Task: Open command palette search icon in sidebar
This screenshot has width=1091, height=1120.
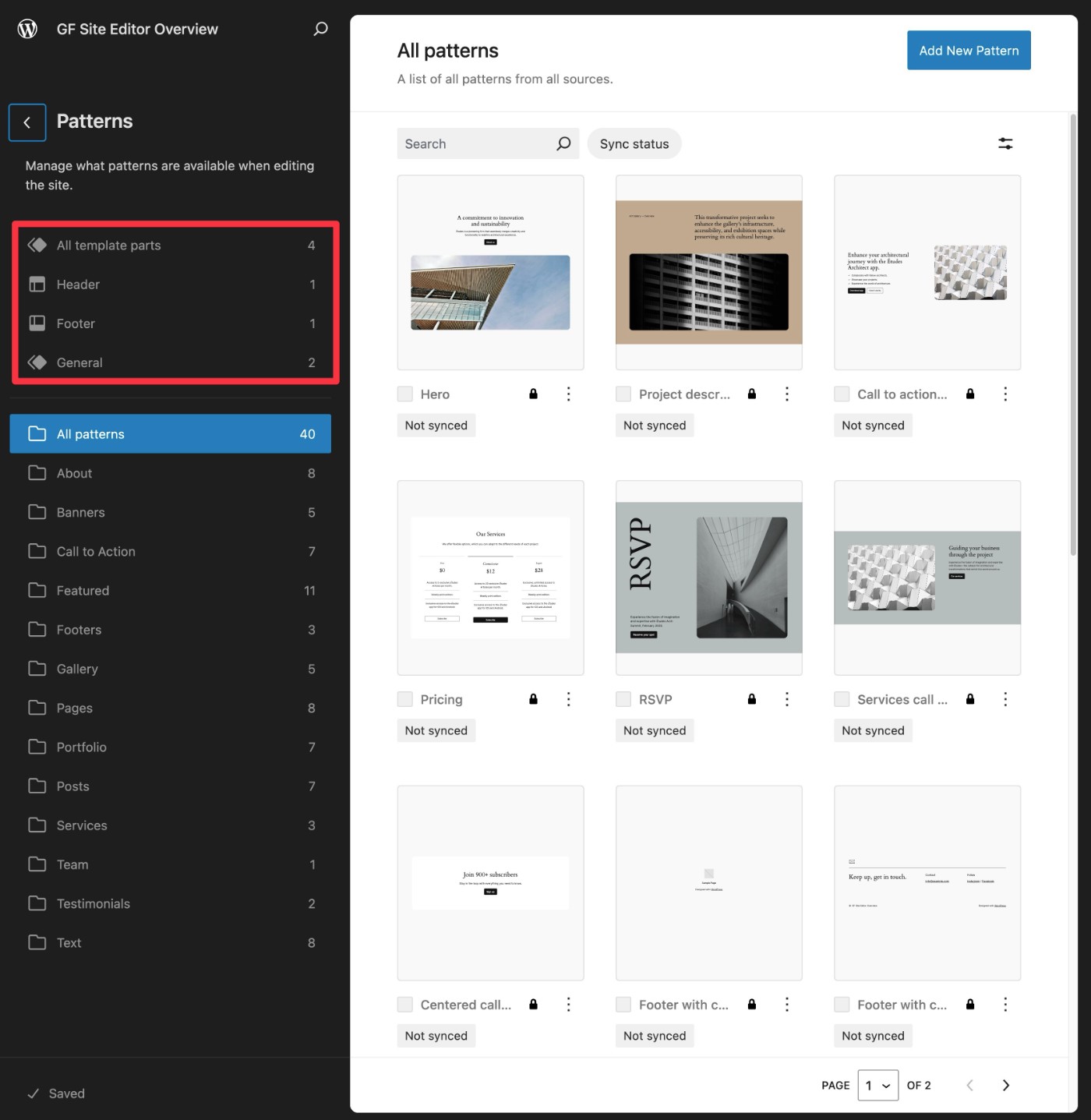Action: pyautogui.click(x=320, y=29)
